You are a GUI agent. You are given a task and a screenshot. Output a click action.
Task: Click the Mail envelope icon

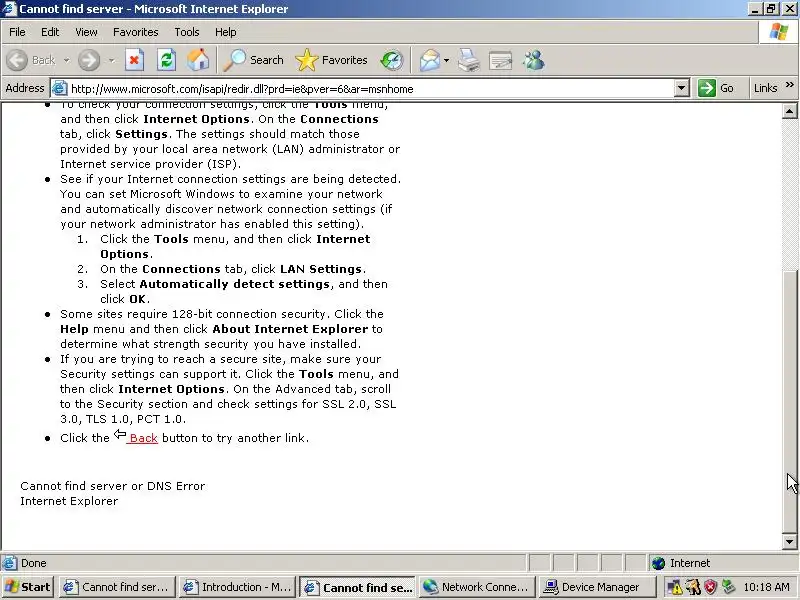[430, 60]
